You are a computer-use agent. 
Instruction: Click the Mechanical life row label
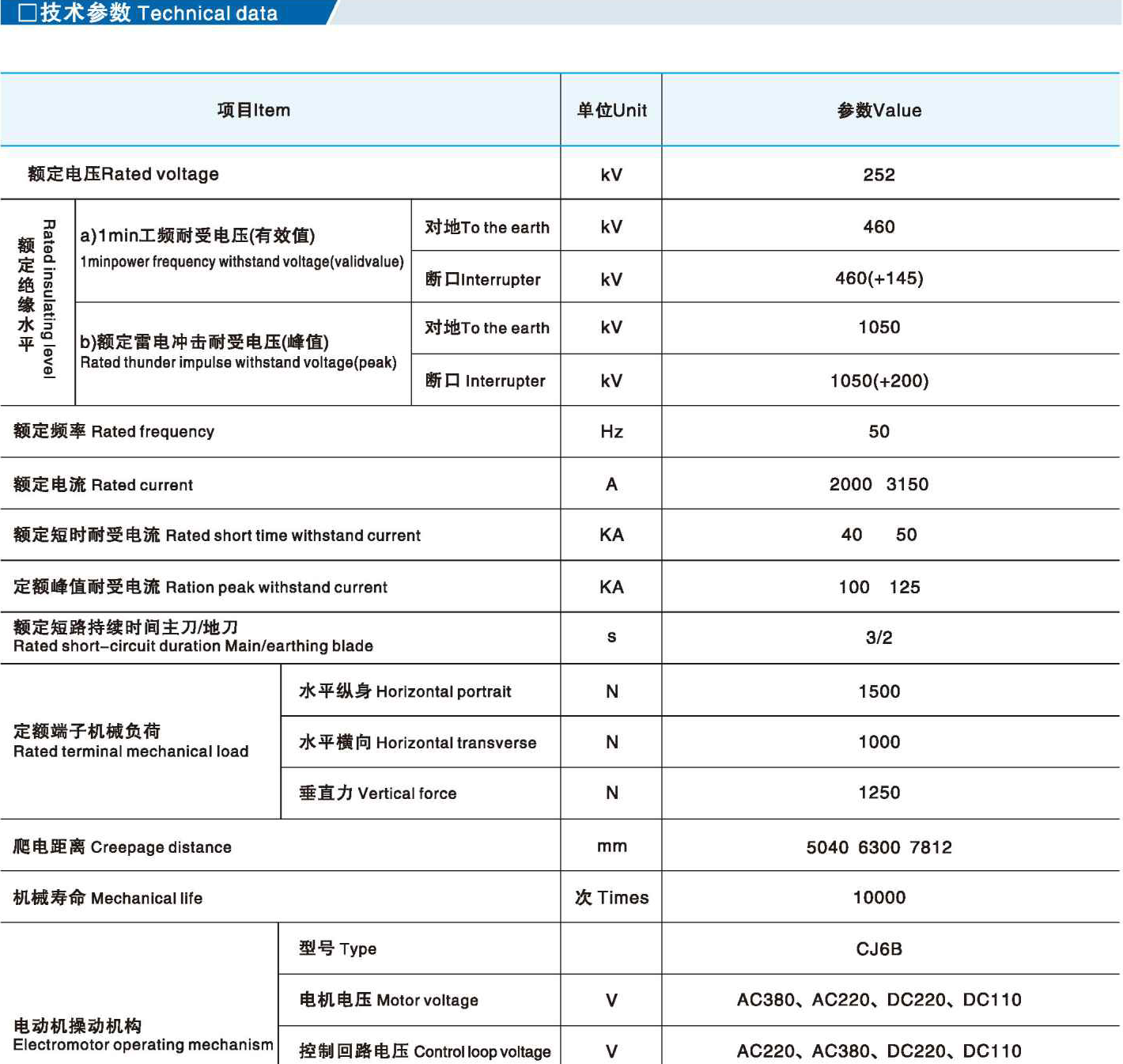point(108,898)
